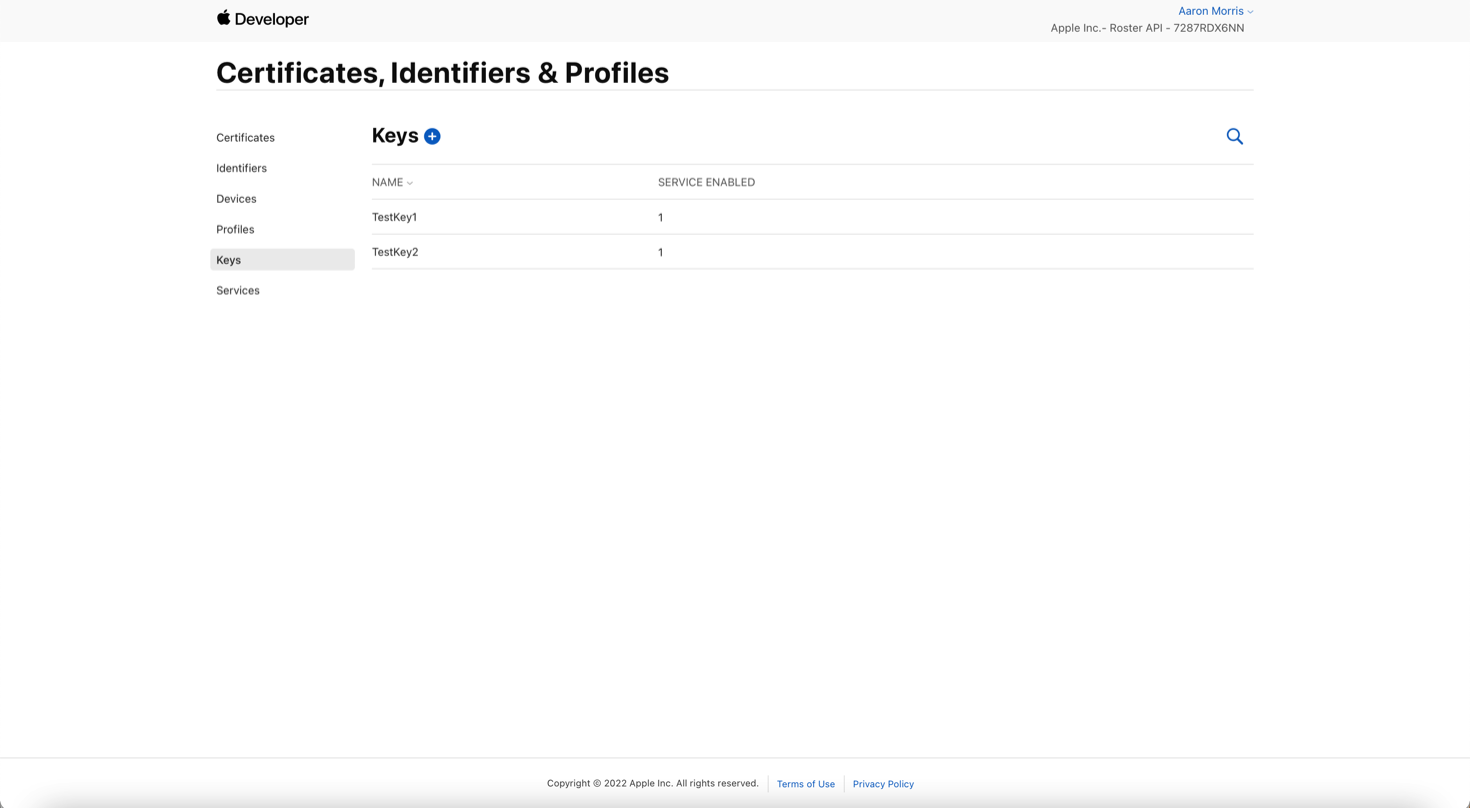Click the Certificates, Identifiers & Profiles heading

pos(442,73)
